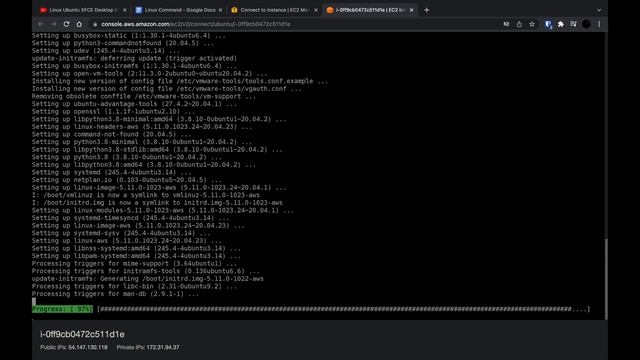Click line 'Processing triggers for initramfs-tools'

[x=146, y=271]
